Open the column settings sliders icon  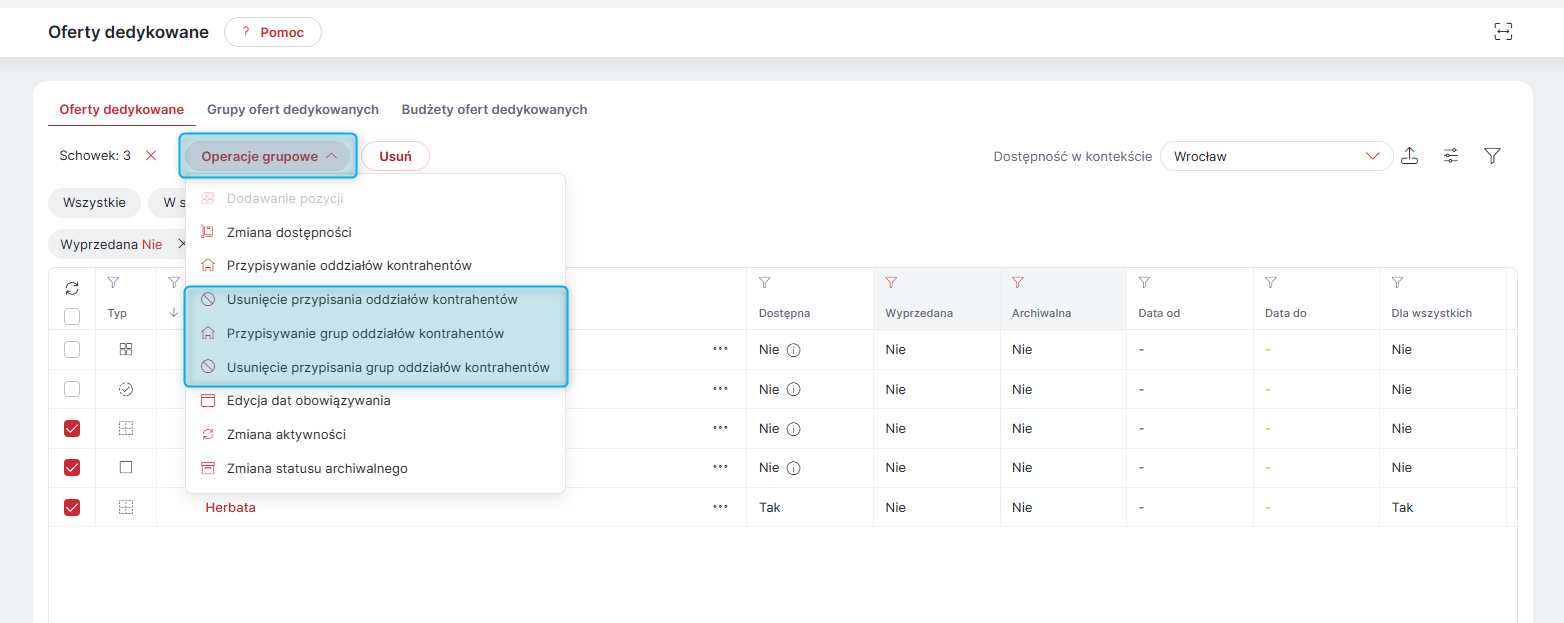[x=1451, y=155]
